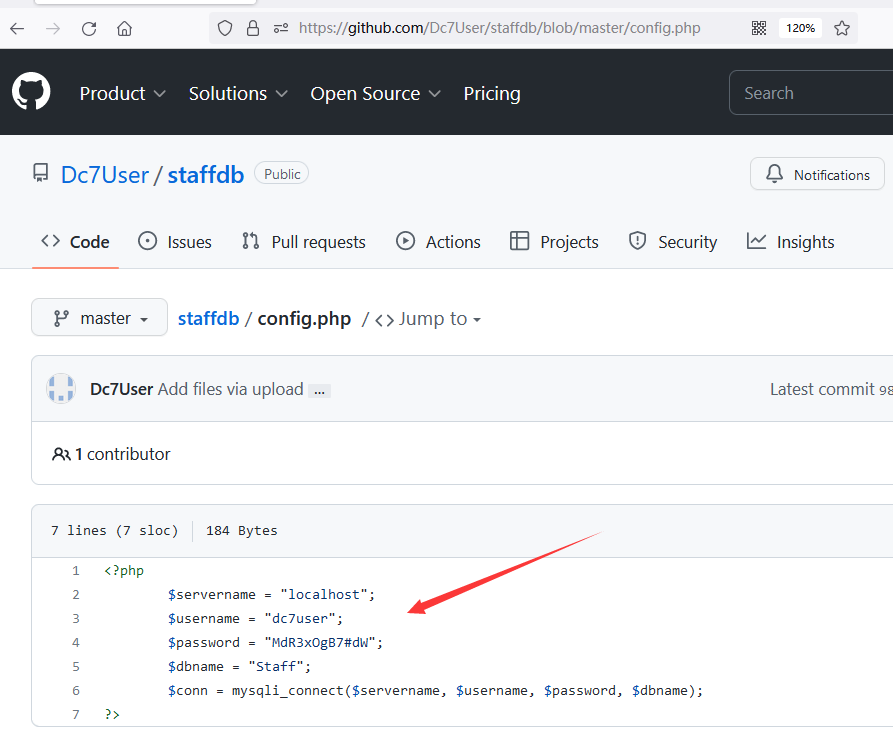This screenshot has height=747, width=893.
Task: Click the 7 lines (7 sloc) text
Action: point(114,530)
